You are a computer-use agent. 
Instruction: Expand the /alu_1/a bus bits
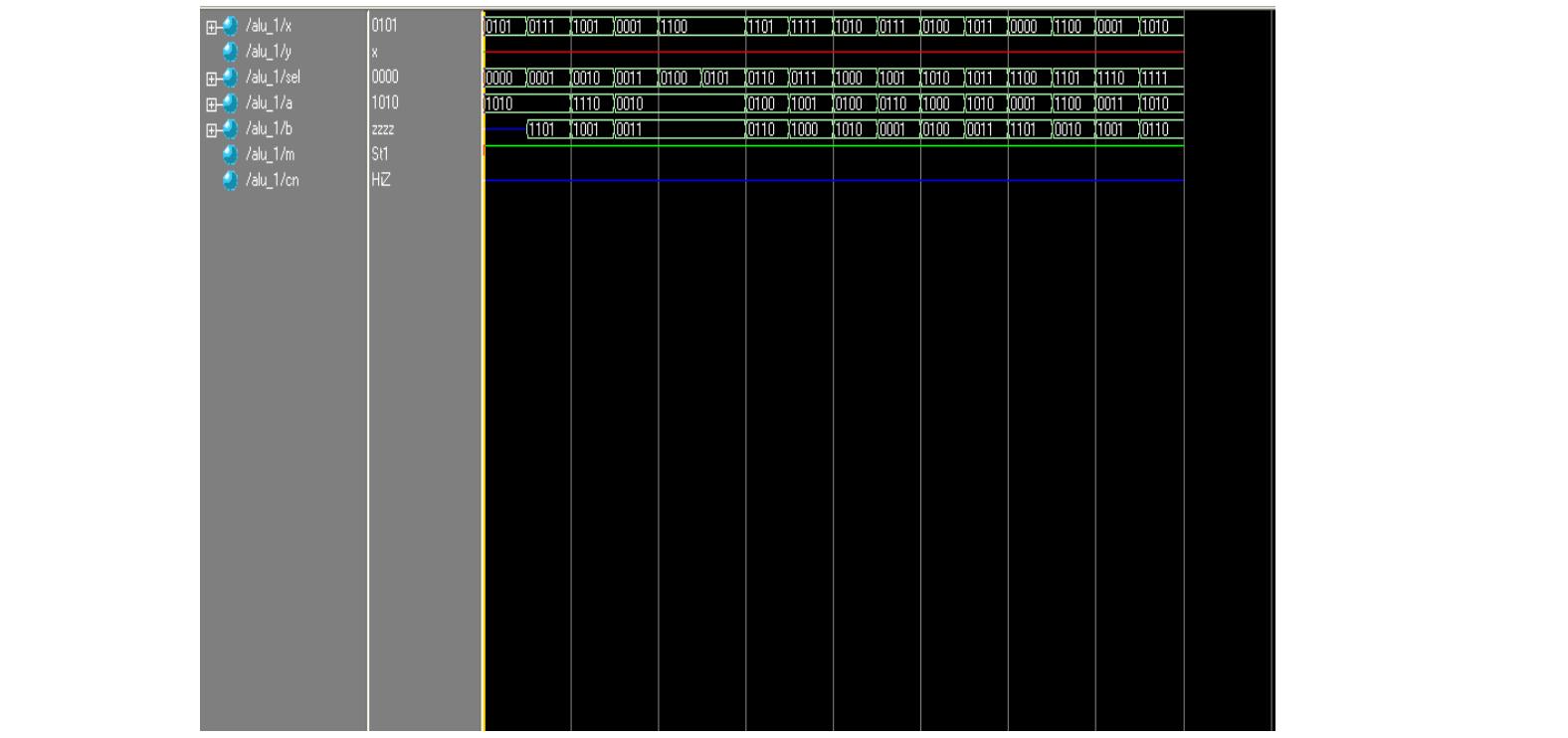point(211,104)
